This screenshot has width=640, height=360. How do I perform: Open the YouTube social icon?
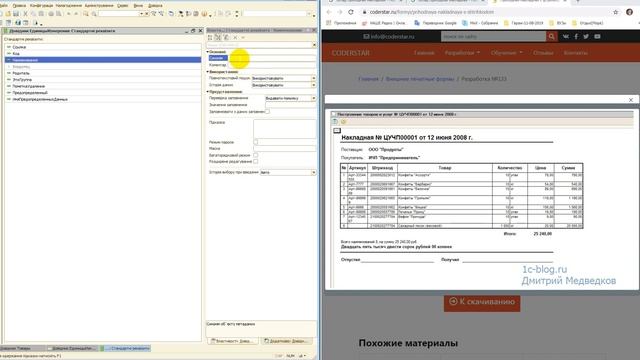click(x=597, y=36)
